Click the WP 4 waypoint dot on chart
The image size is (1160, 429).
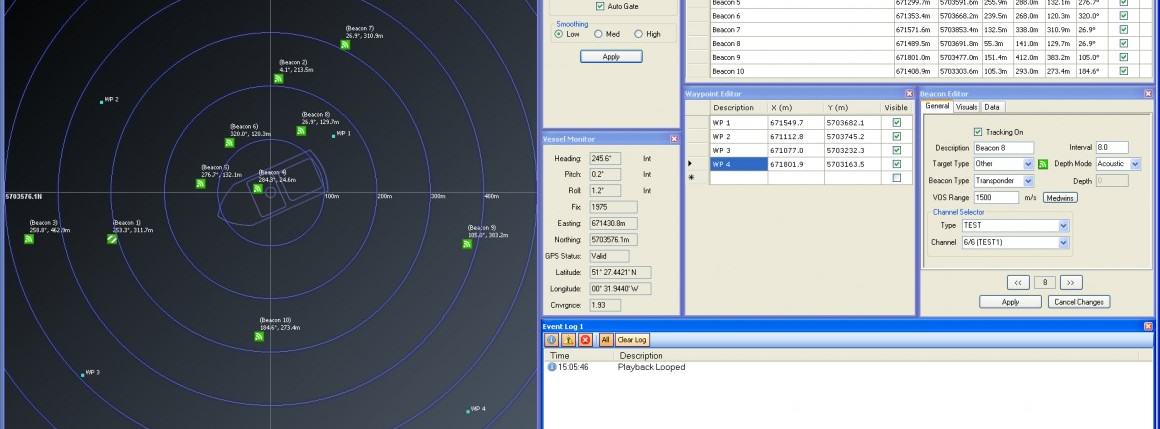tap(468, 411)
